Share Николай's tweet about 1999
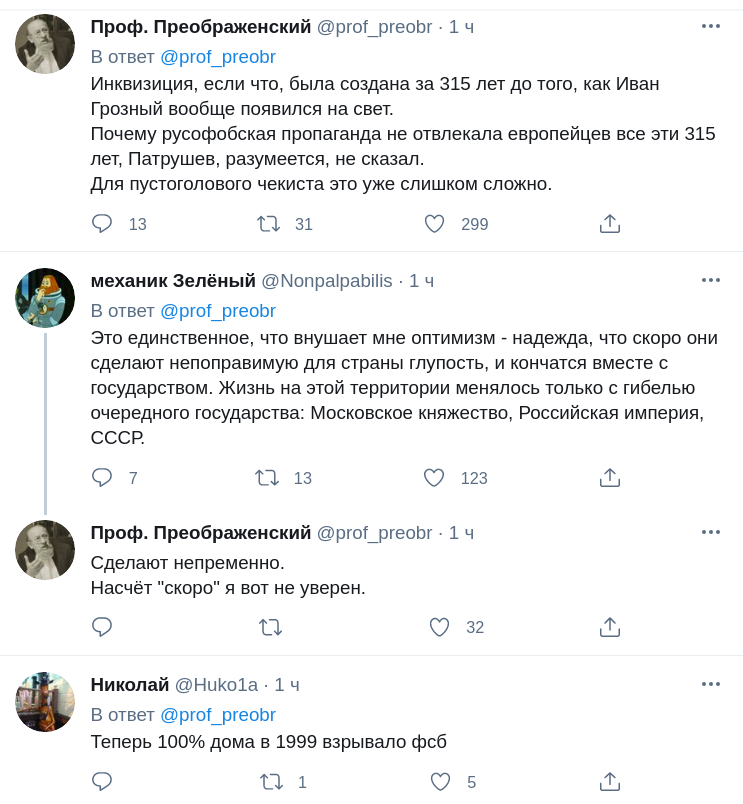 (x=610, y=782)
